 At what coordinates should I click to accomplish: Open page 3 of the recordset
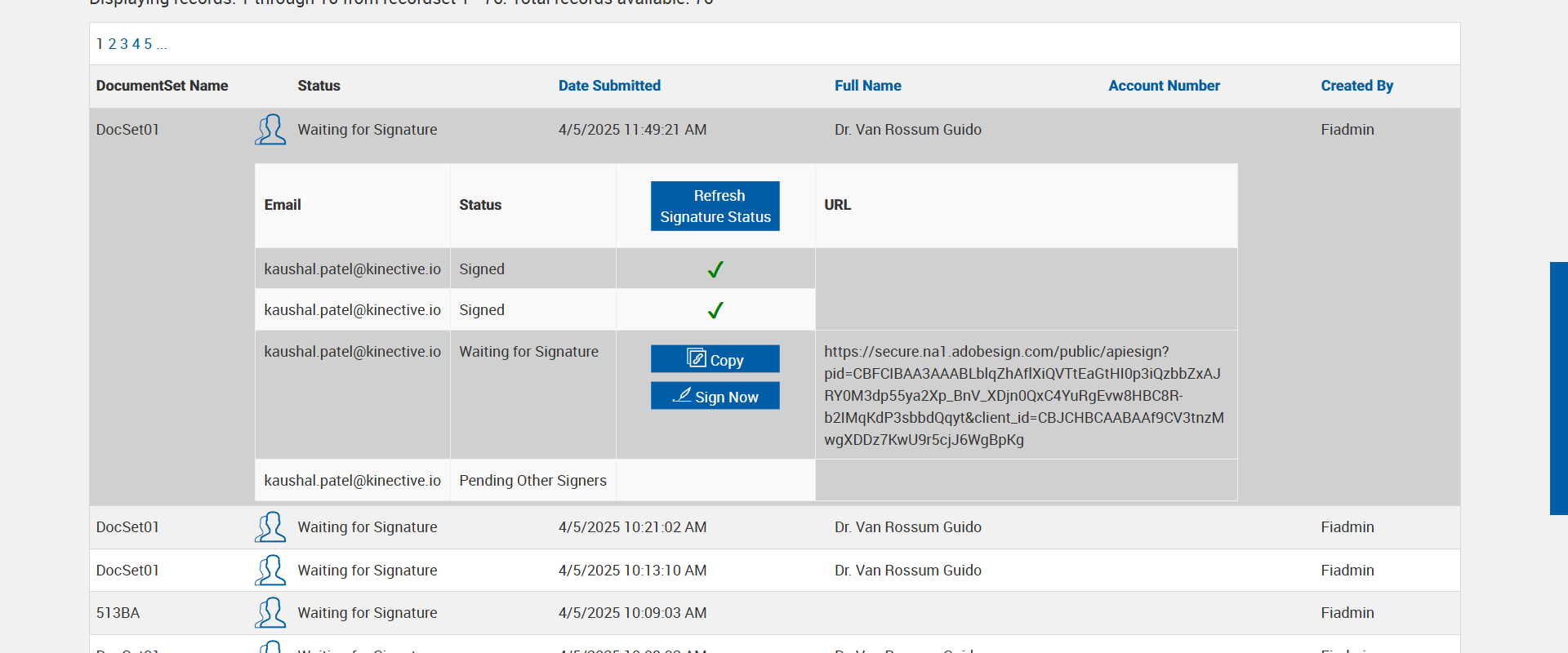click(124, 44)
